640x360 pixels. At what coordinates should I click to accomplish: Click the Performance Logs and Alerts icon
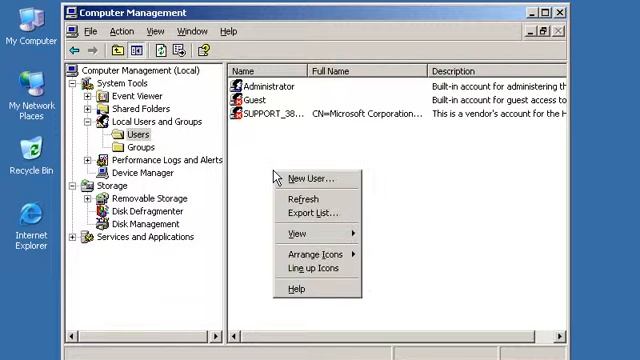pos(102,160)
